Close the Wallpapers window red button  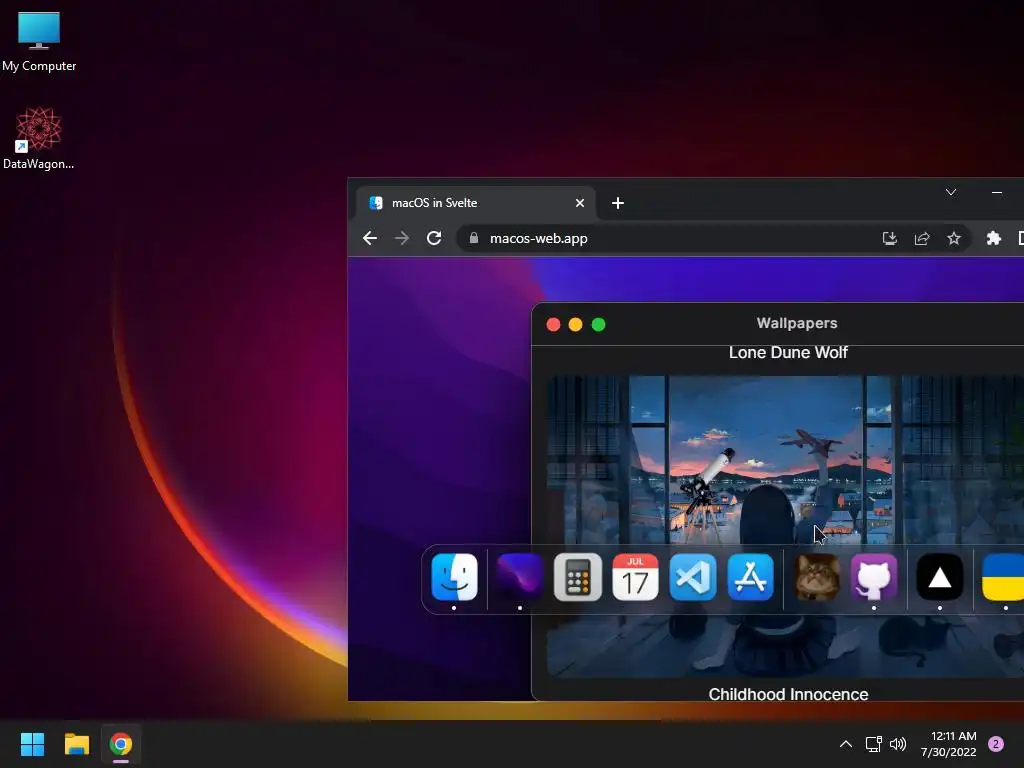tap(553, 325)
